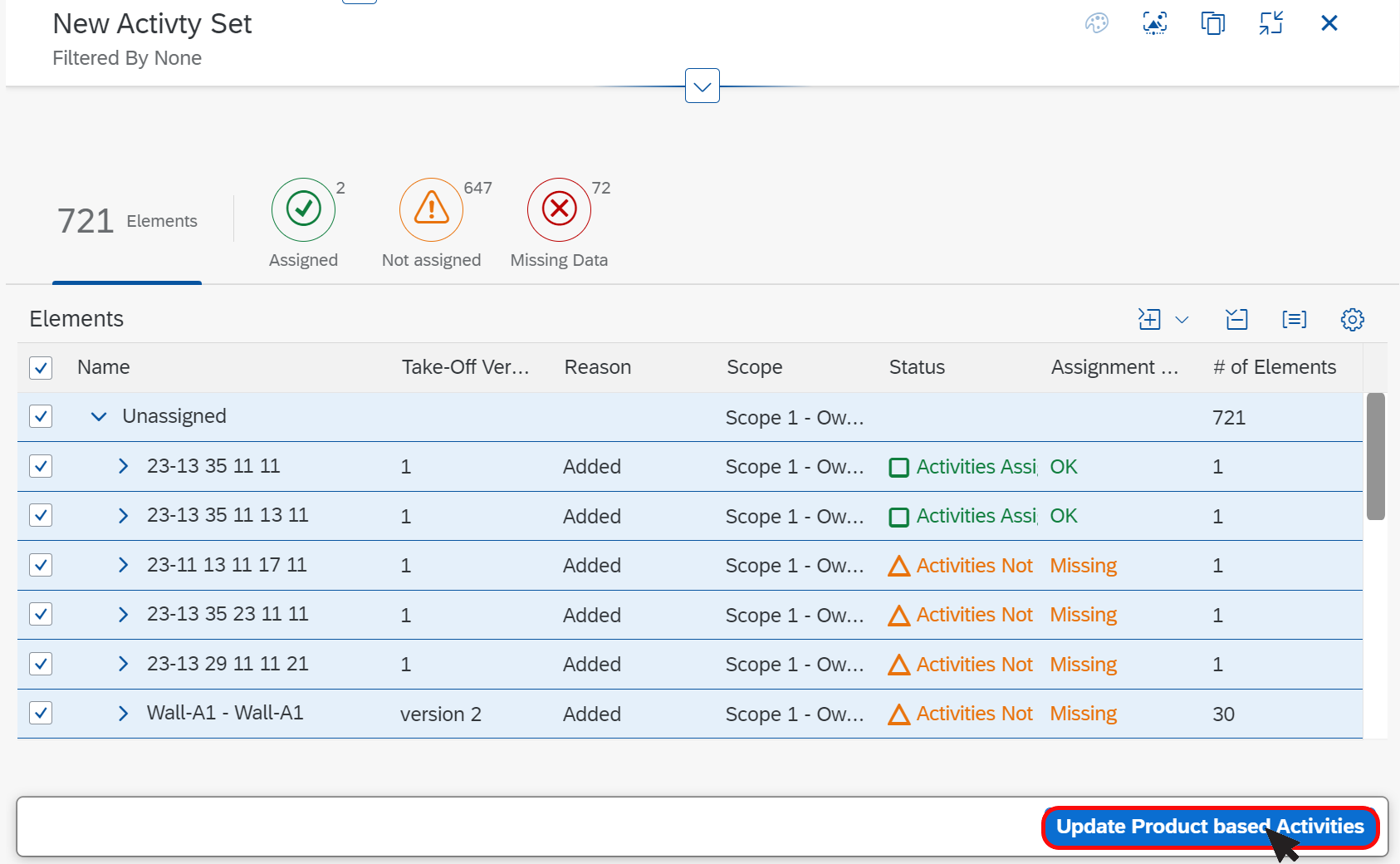Close the New Activty Set dialog
This screenshot has width=1400, height=864.
[x=1329, y=23]
